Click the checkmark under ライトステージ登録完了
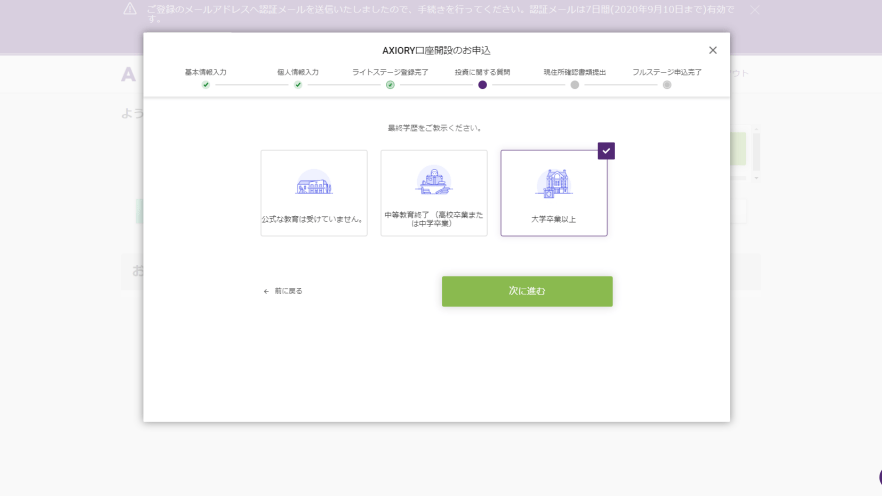The height and width of the screenshot is (496, 882). click(x=390, y=85)
